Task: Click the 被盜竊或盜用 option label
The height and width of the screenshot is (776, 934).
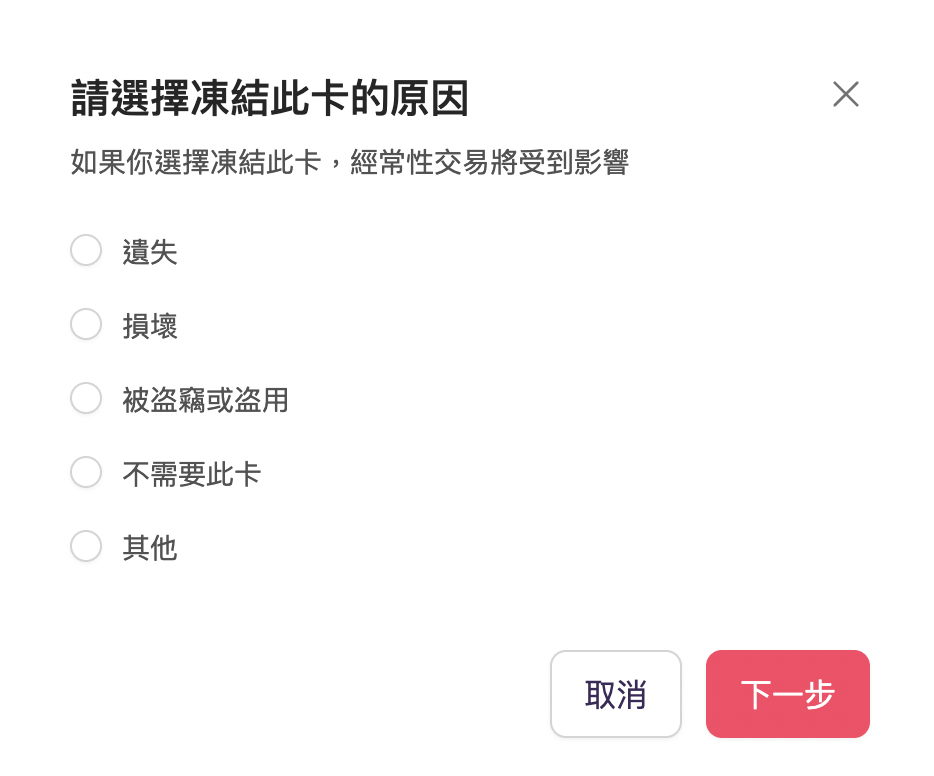Action: (x=205, y=400)
